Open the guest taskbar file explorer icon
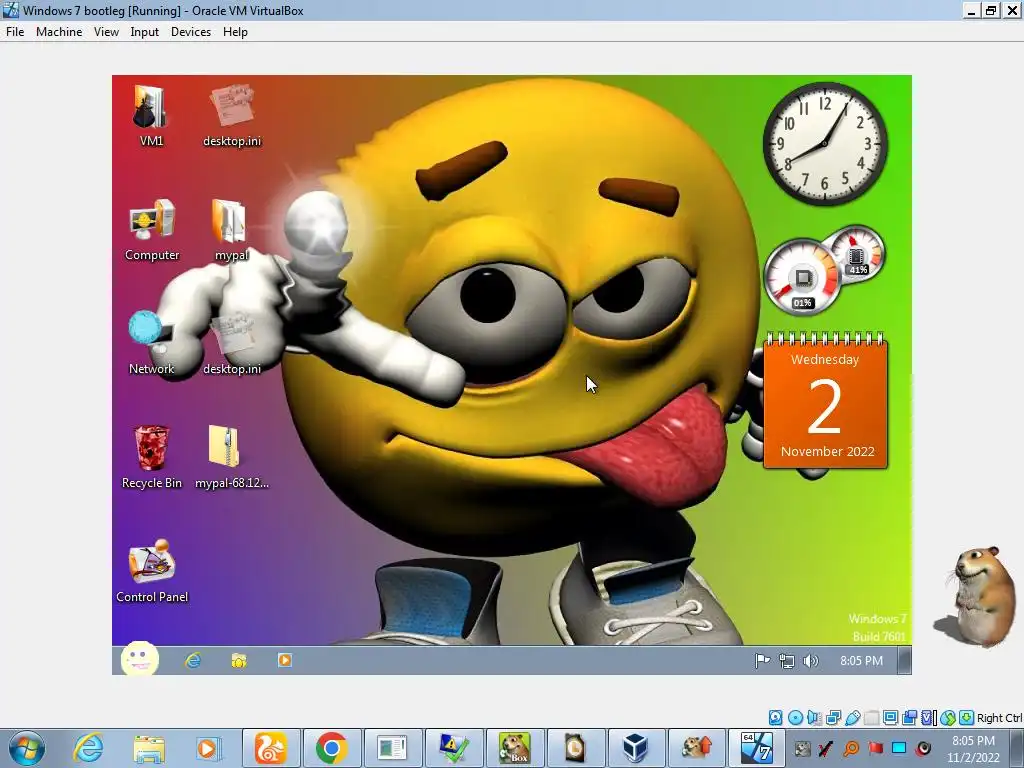Screen dimensions: 1024x768 pyautogui.click(x=239, y=661)
